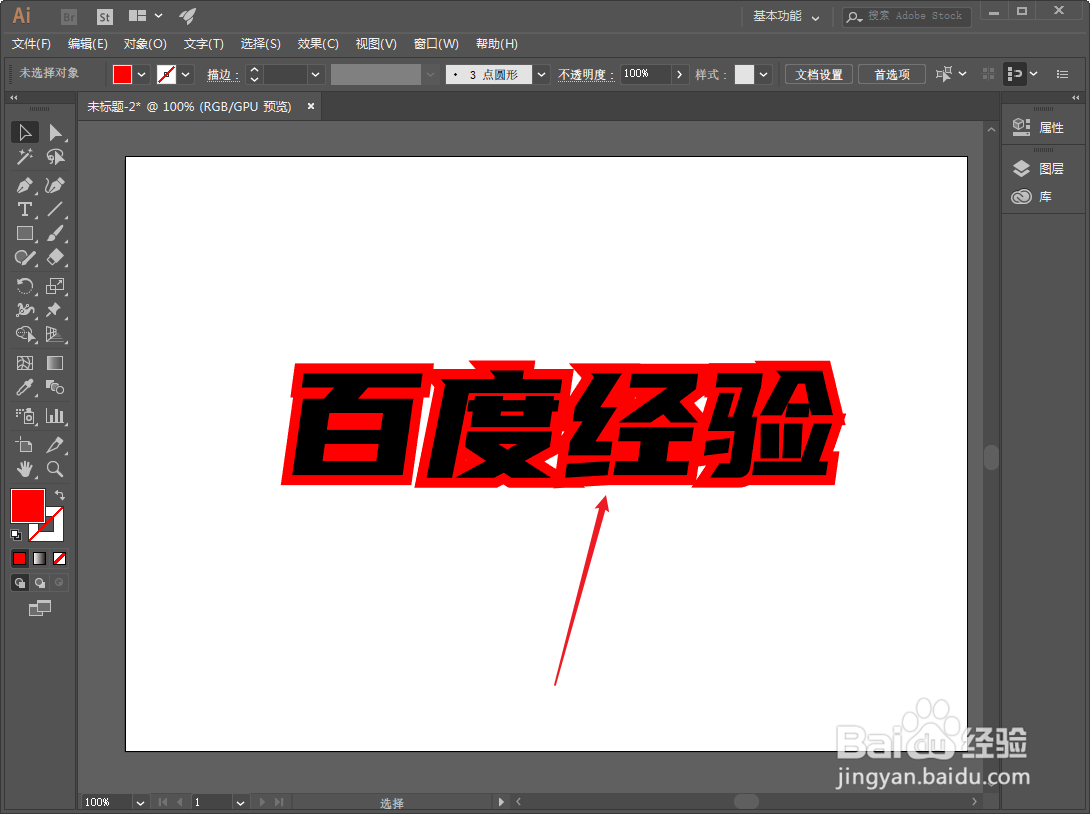Image resolution: width=1090 pixels, height=814 pixels.
Task: Open the 文件(F) menu
Action: click(x=31, y=44)
